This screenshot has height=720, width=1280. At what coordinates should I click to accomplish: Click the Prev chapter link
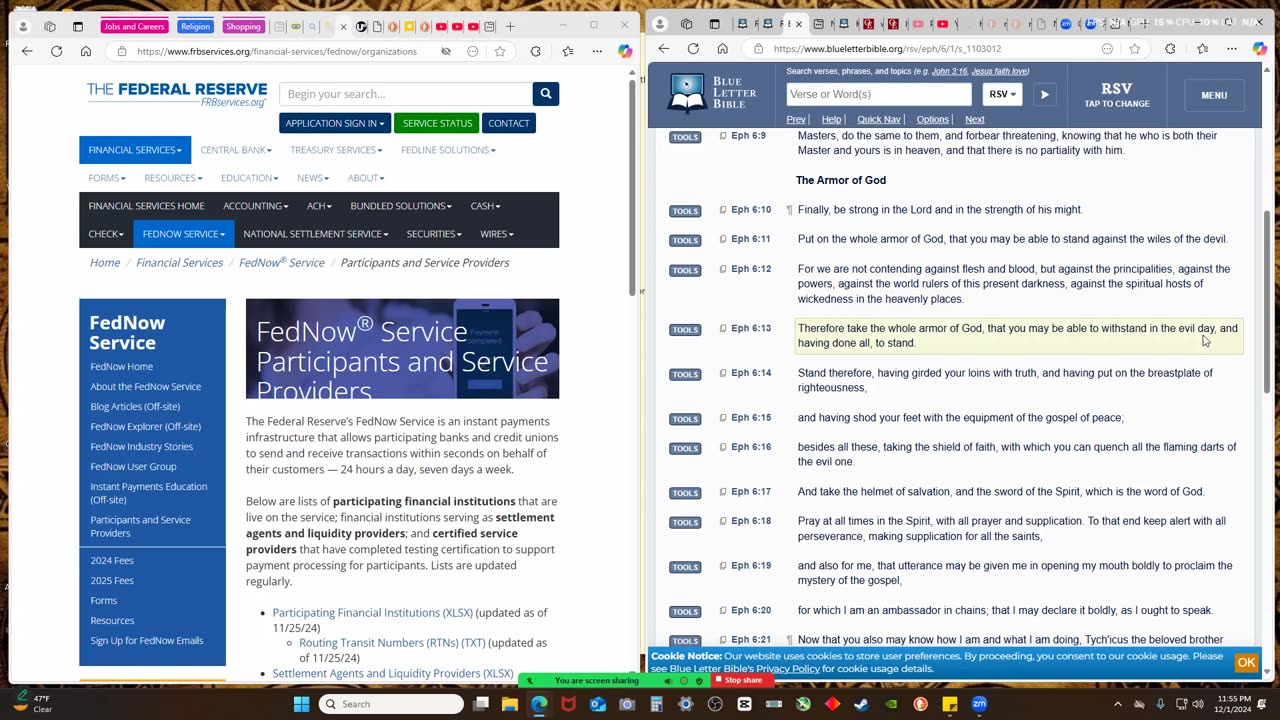pyautogui.click(x=796, y=120)
